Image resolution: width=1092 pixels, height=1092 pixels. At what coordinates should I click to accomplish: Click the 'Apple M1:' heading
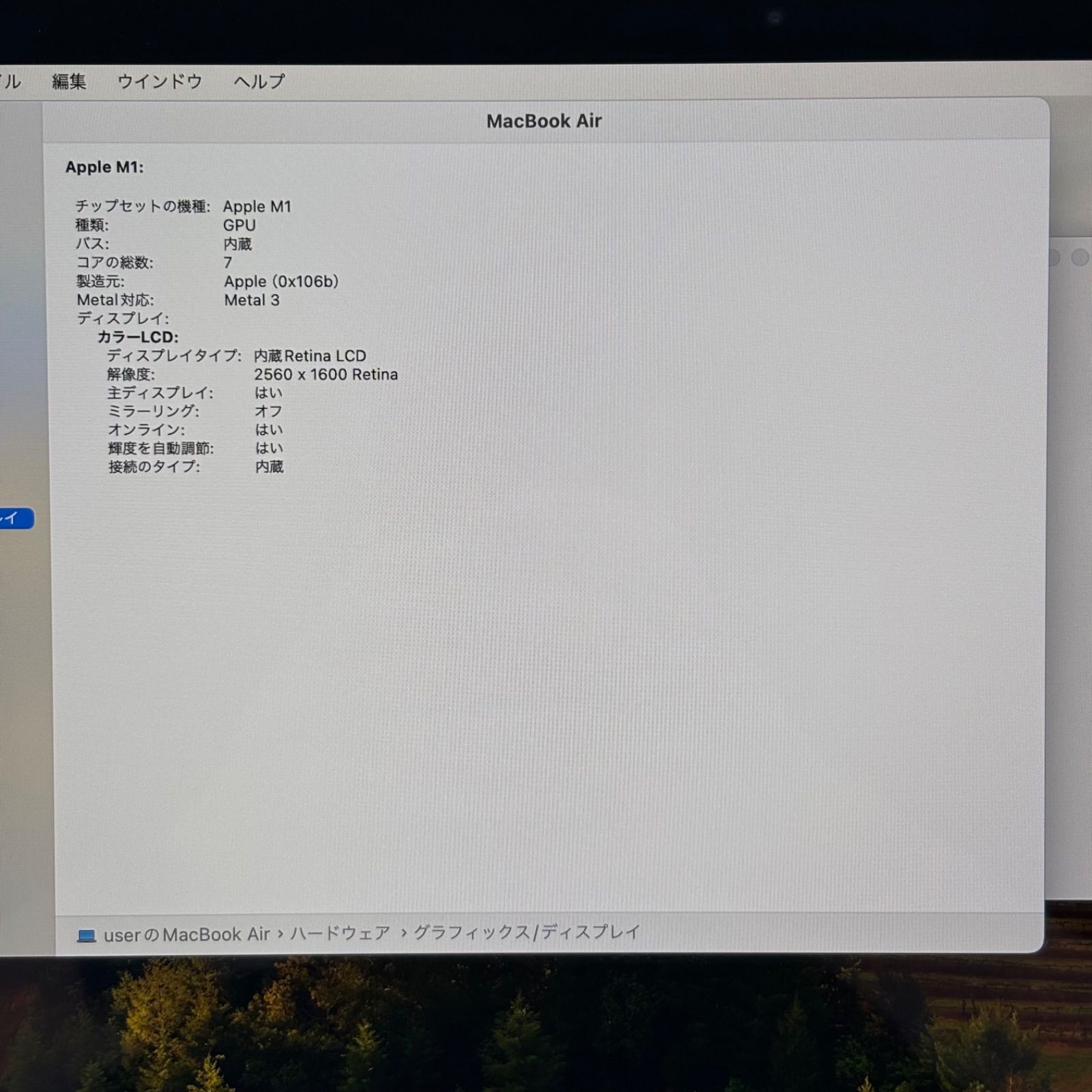104,167
